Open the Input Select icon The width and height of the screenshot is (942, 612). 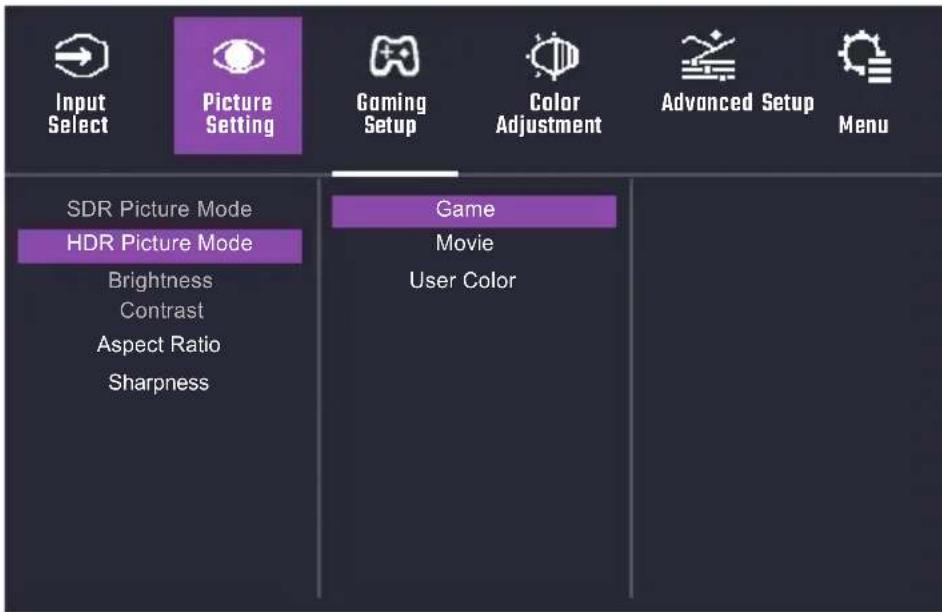[x=81, y=56]
